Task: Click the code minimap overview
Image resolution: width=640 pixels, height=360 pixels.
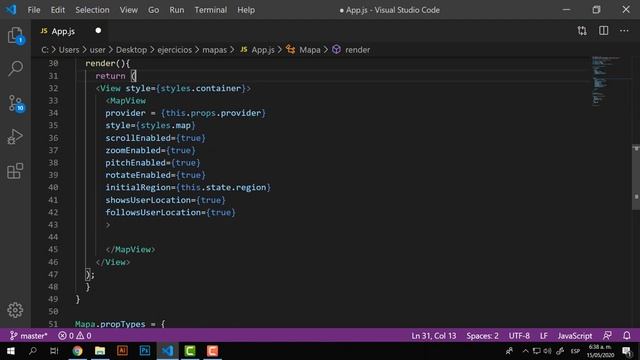Action: [x=606, y=82]
